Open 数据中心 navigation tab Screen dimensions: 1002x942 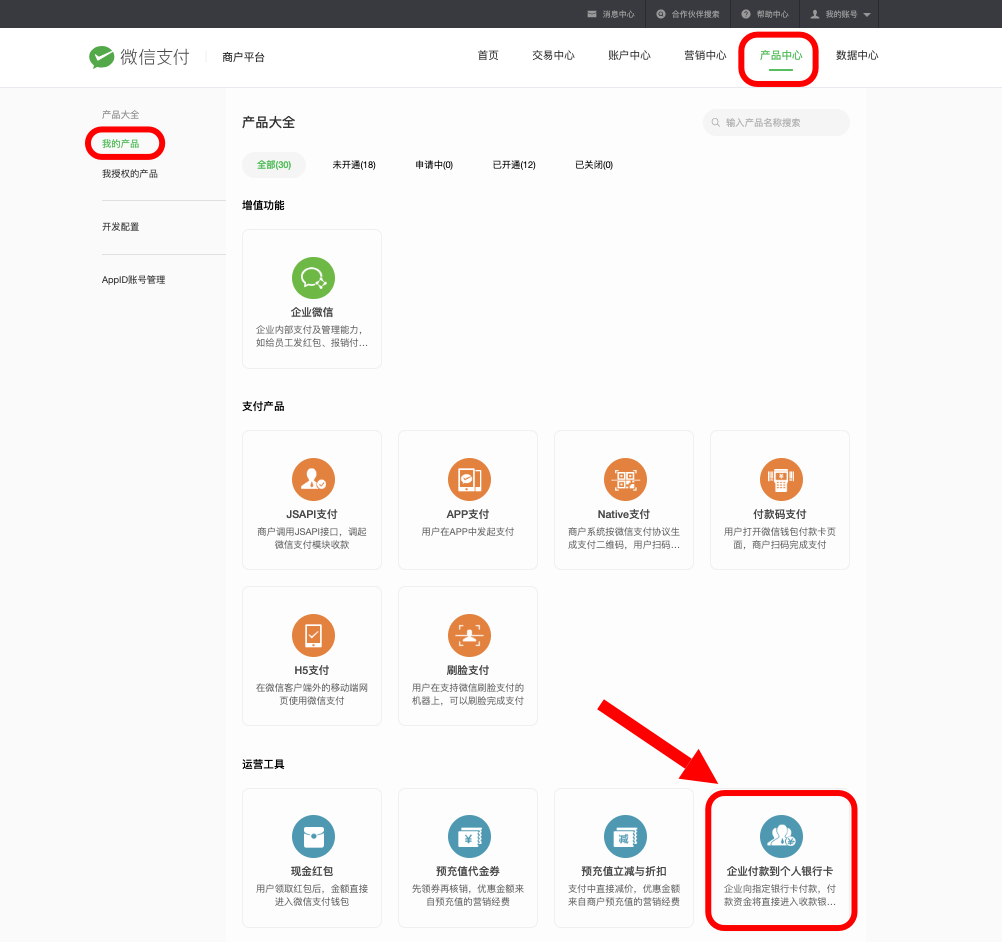pos(857,56)
